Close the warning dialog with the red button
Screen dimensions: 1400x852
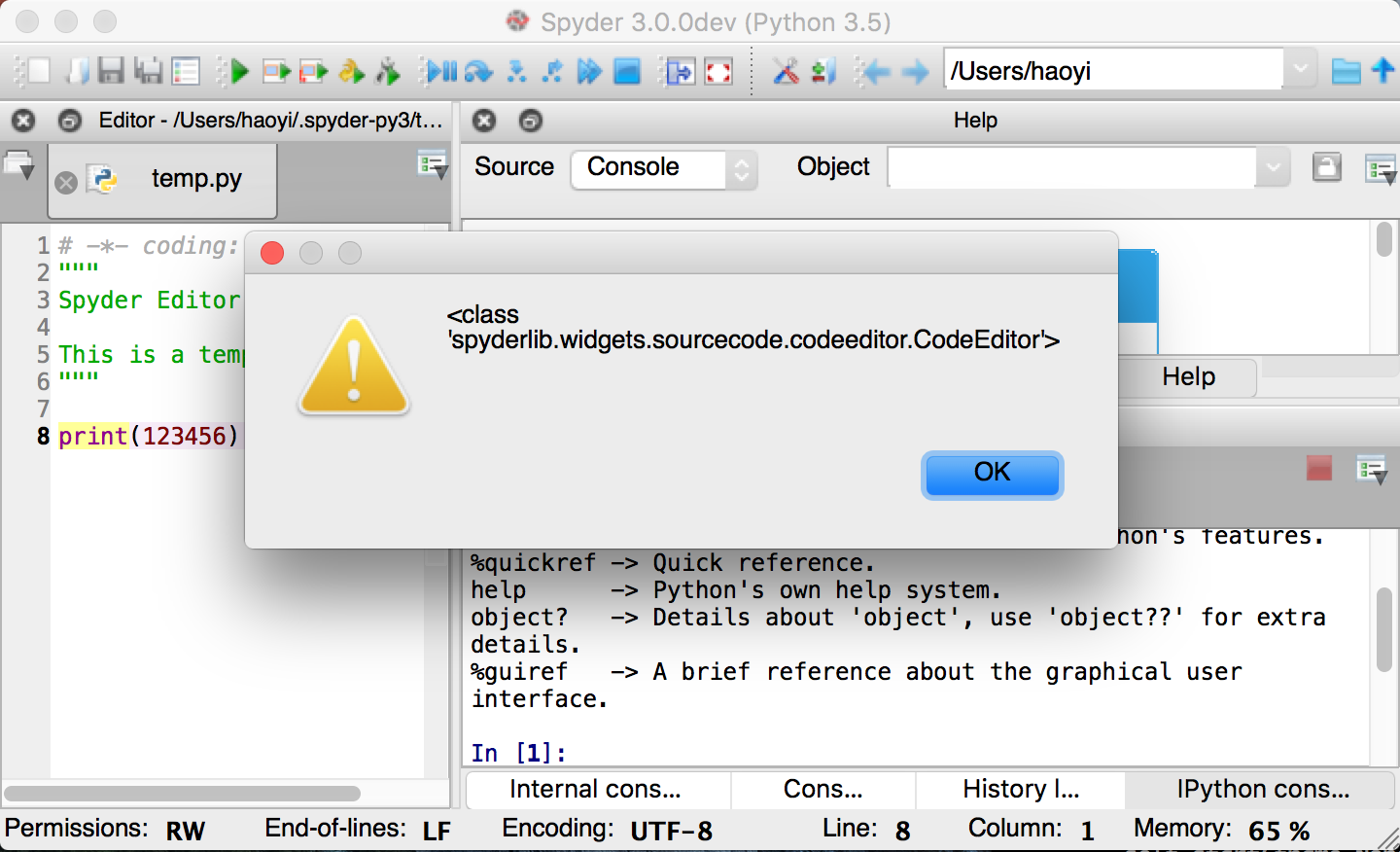pos(272,253)
